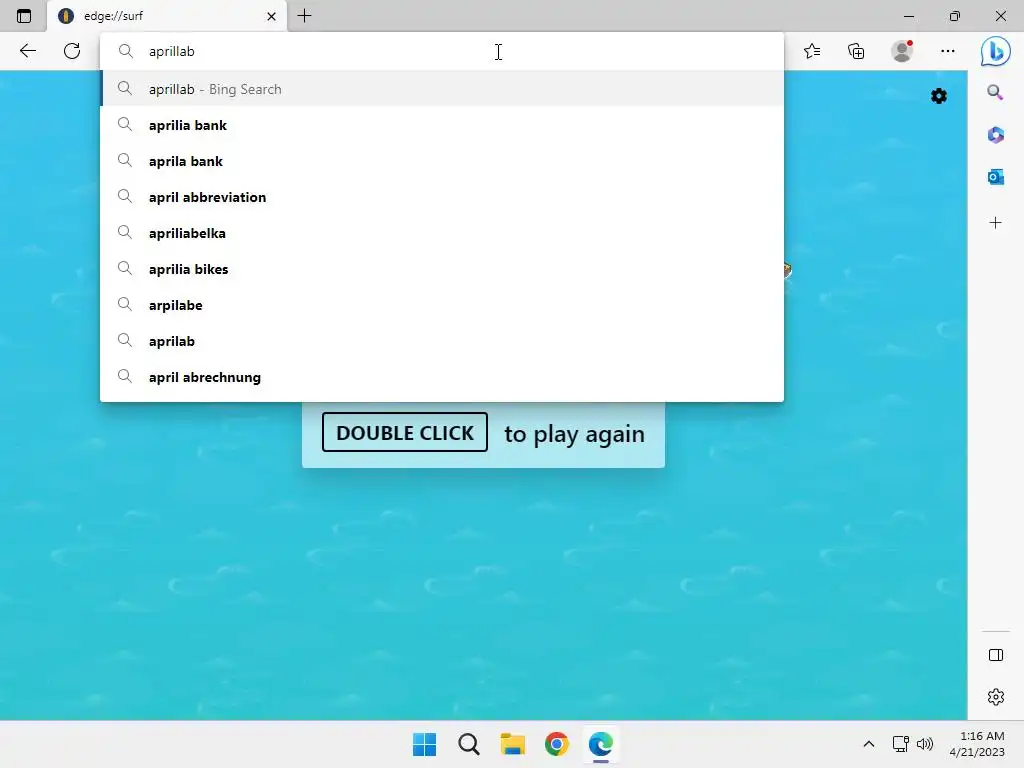1024x768 pixels.
Task: Choose bold 'aprilab' suggestion
Action: click(x=442, y=340)
